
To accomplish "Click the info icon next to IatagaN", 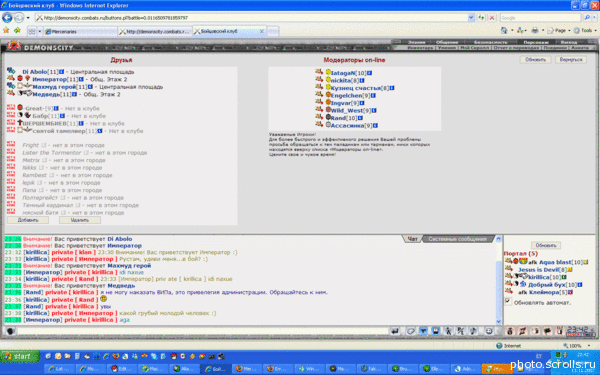I will pos(370,73).
